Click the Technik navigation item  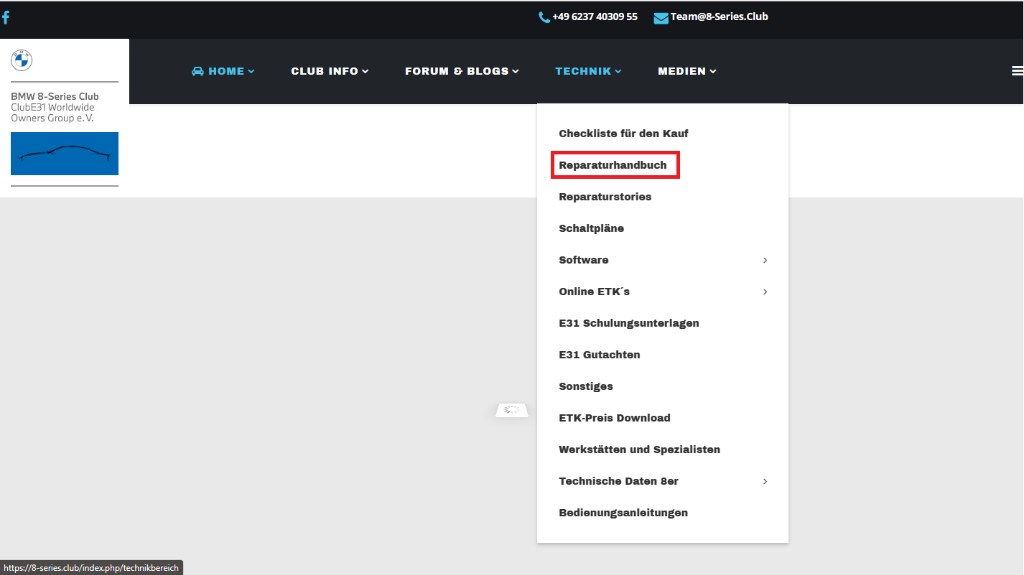pos(588,71)
